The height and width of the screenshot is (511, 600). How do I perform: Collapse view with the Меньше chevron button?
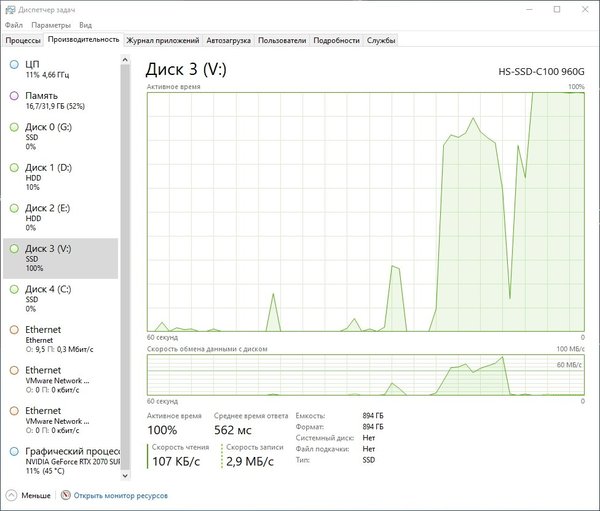point(11,495)
